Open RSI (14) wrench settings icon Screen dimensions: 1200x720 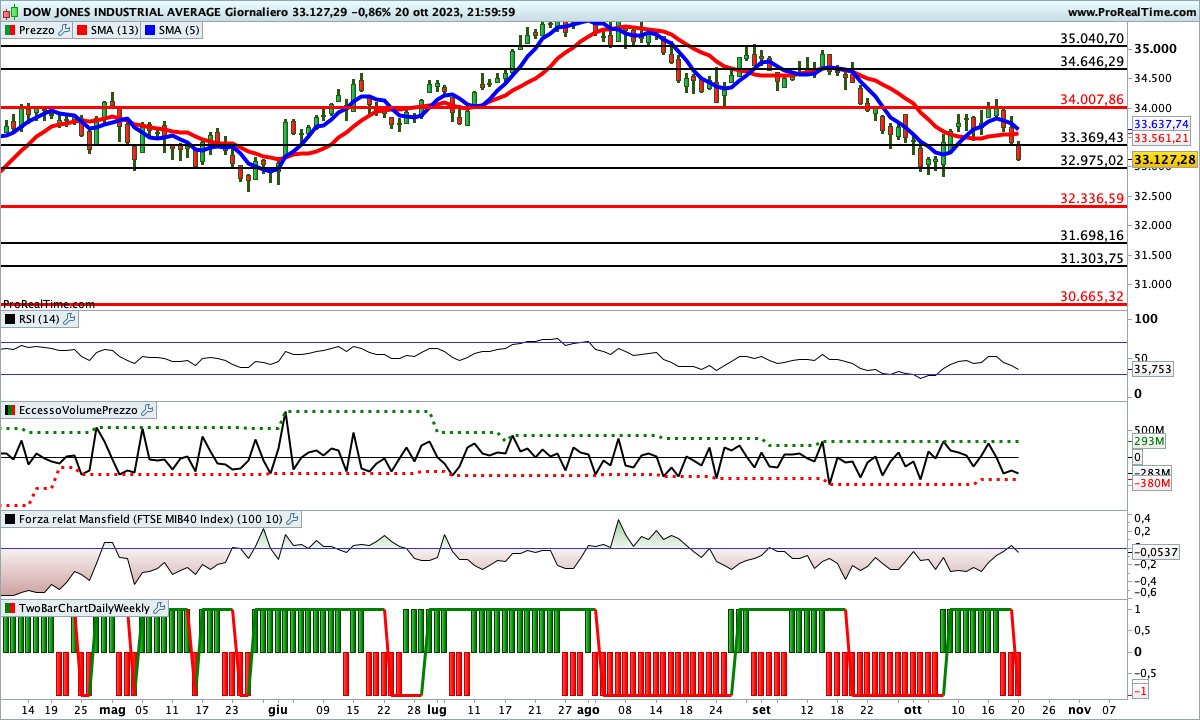[x=70, y=319]
